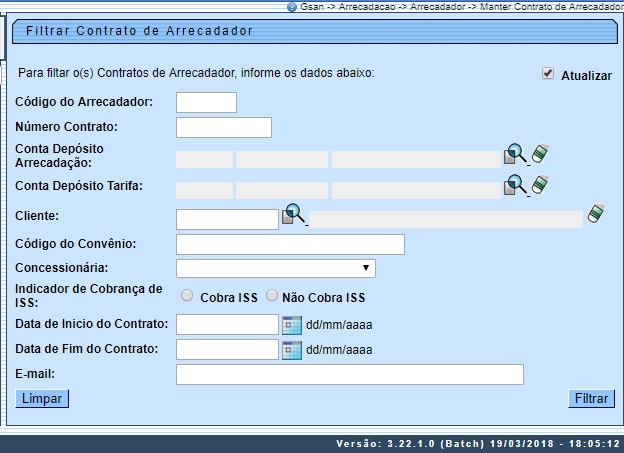Click eraser icon for Conta Depósito Arrecadação
Screen dimensions: 624x453
(540, 154)
